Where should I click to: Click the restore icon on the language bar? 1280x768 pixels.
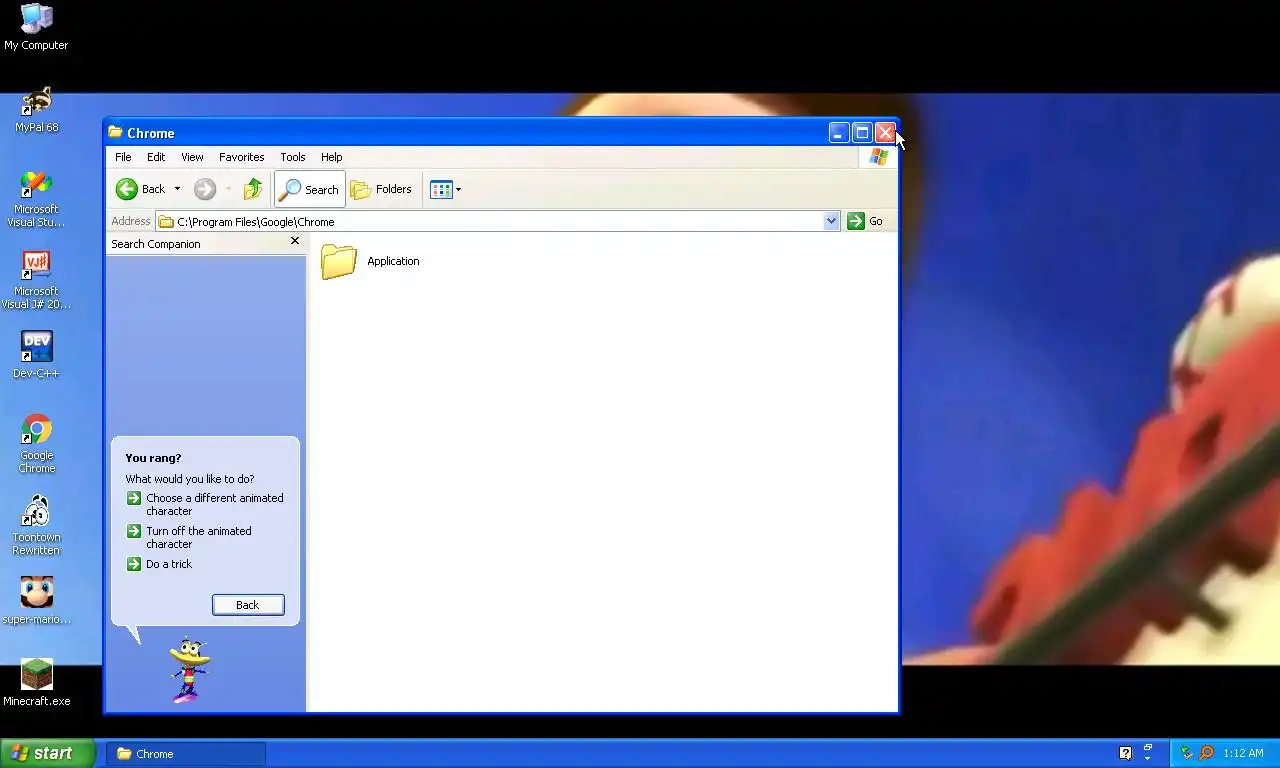(x=1148, y=748)
